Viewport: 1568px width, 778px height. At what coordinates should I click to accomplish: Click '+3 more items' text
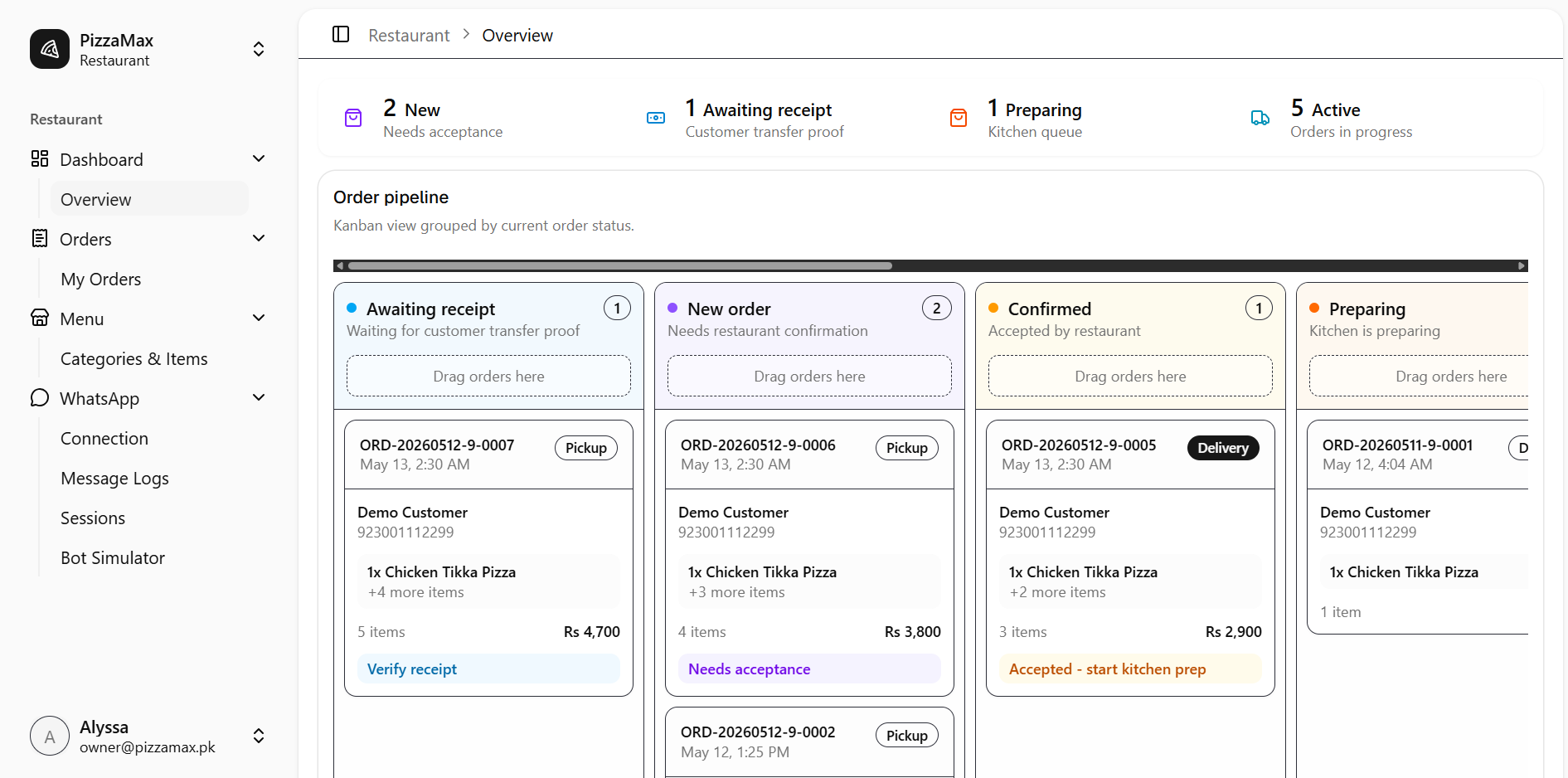[737, 592]
